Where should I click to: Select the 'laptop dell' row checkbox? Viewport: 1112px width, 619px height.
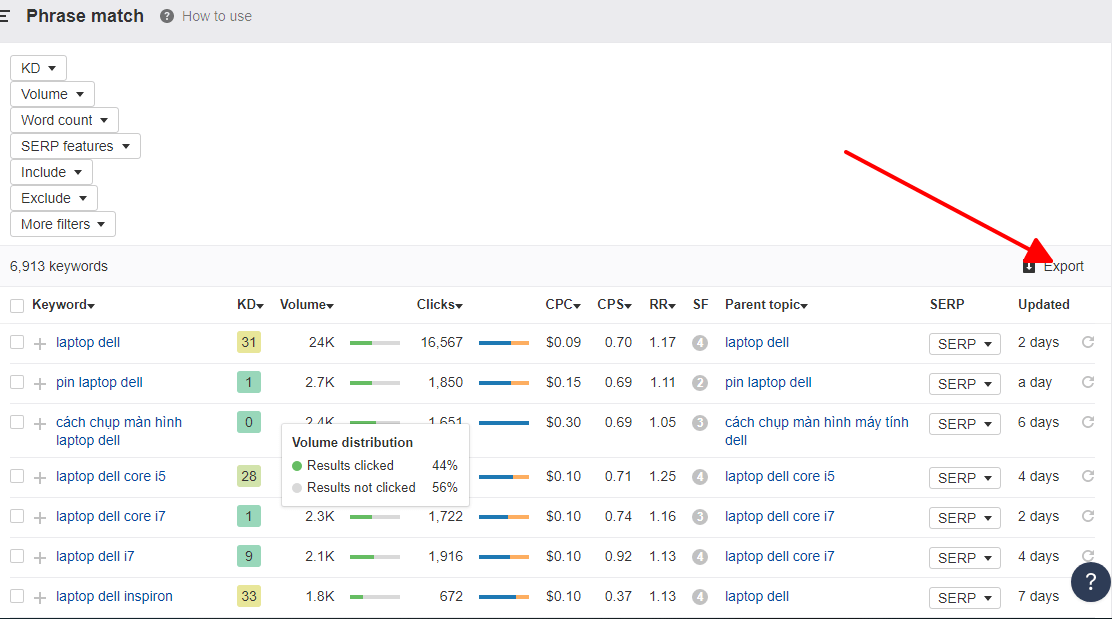pyautogui.click(x=17, y=342)
